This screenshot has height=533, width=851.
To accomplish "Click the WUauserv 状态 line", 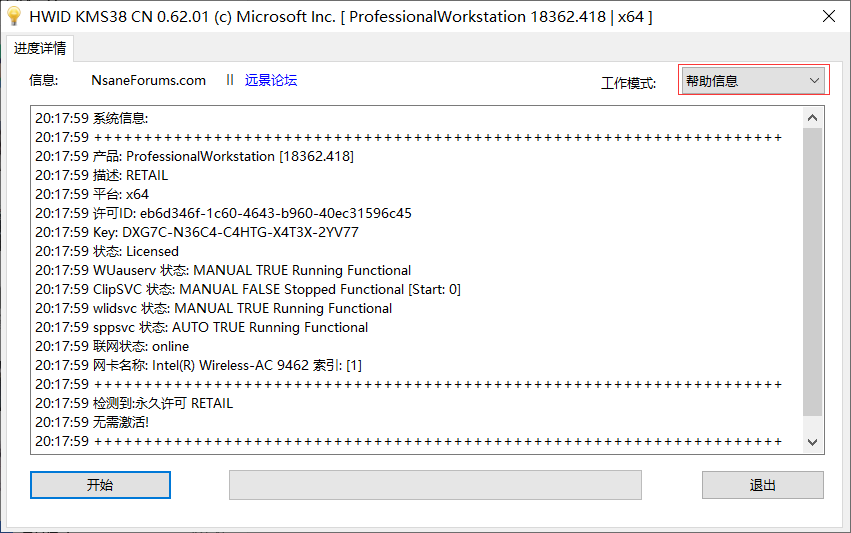I will tap(223, 270).
